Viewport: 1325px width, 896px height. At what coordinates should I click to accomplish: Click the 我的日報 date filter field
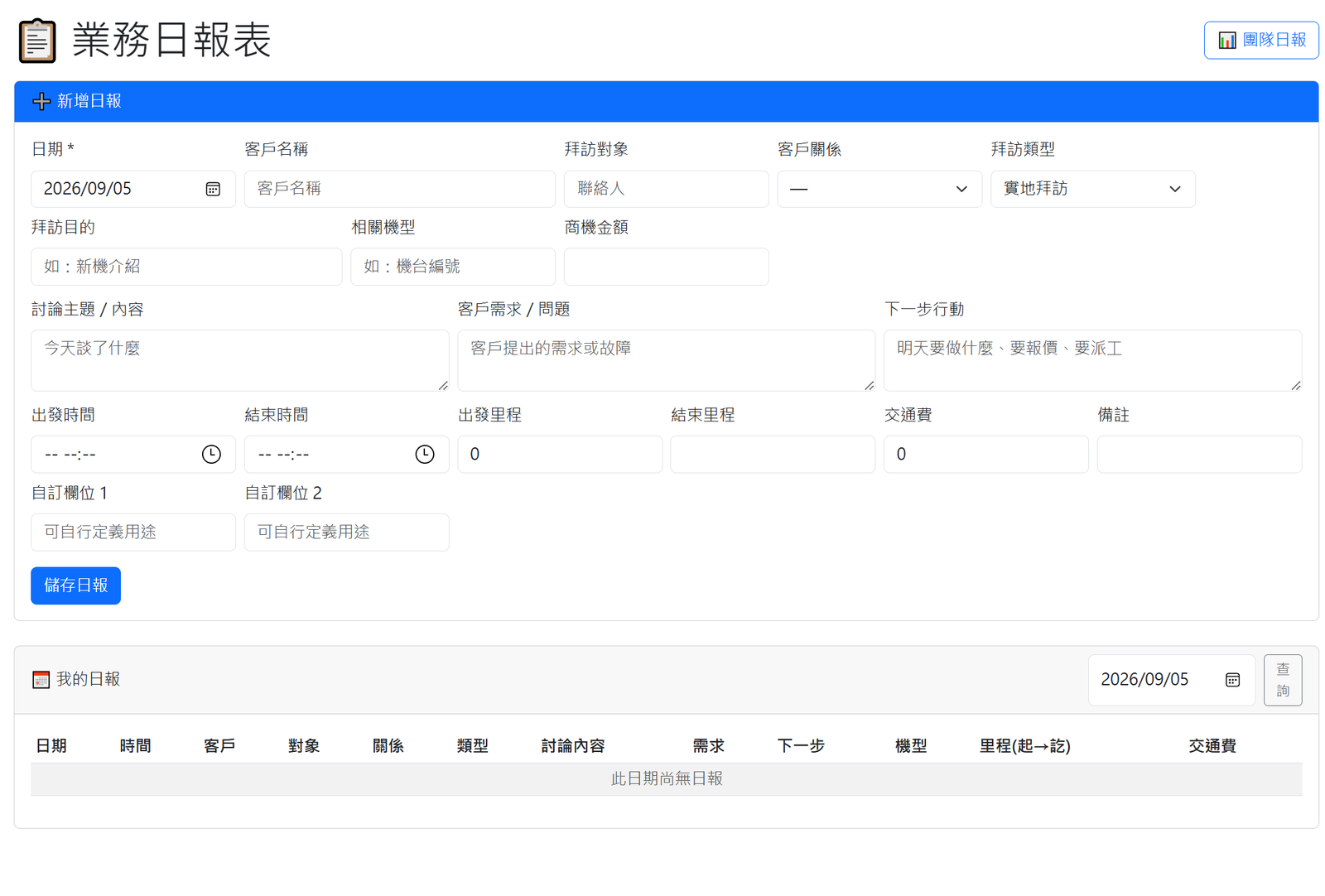coord(1171,680)
